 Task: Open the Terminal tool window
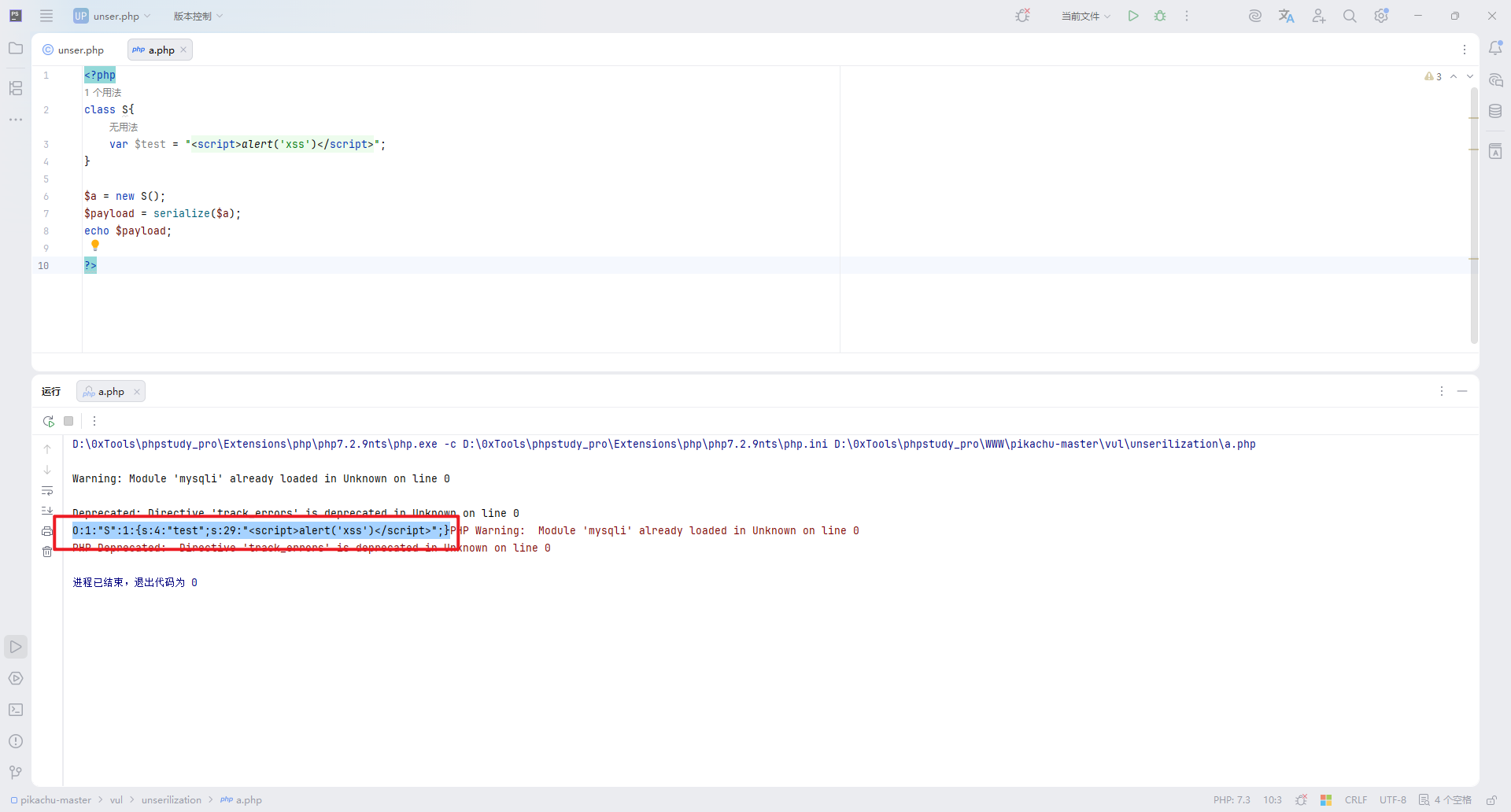coord(16,710)
